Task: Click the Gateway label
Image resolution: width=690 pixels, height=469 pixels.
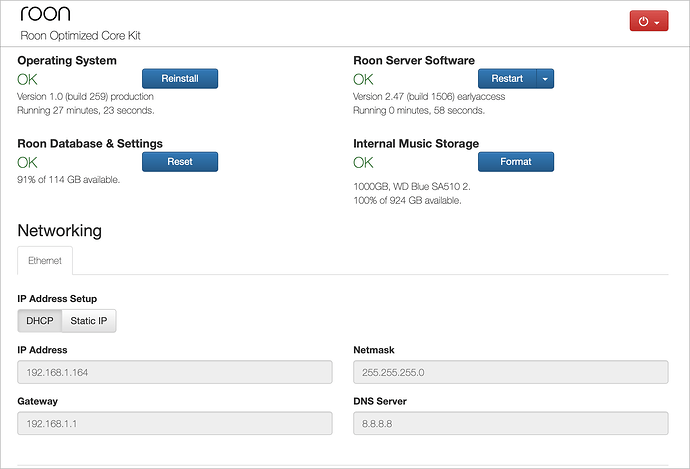Action: [37, 401]
